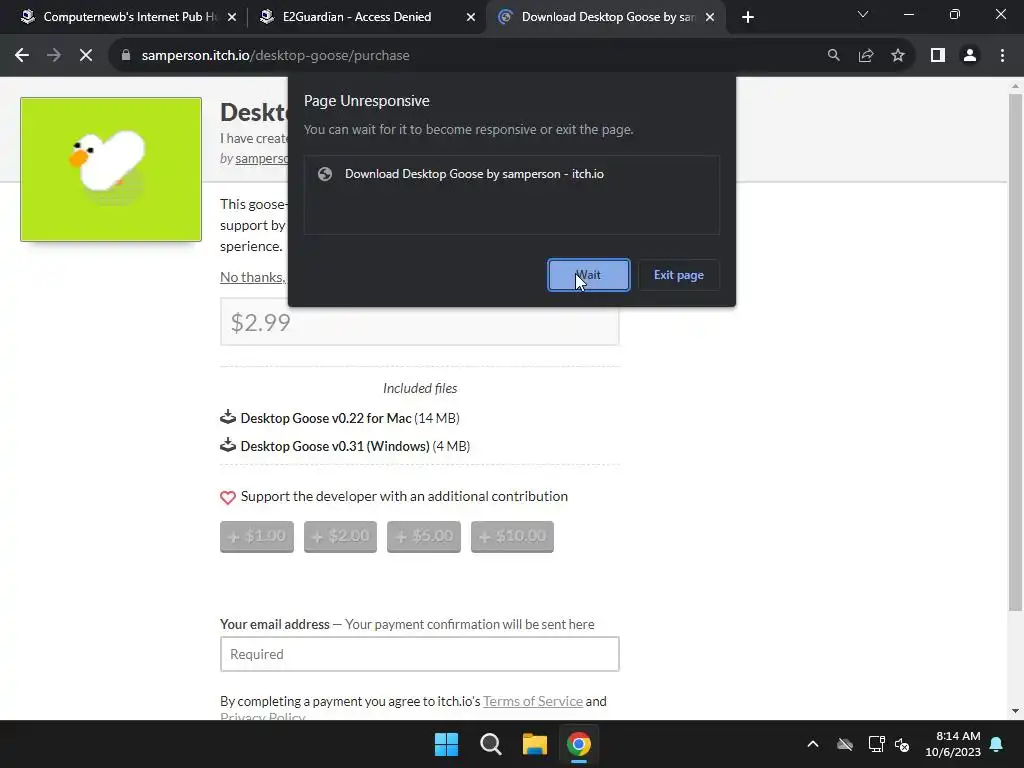Image resolution: width=1024 pixels, height=768 pixels.
Task: Open a new browser tab
Action: pyautogui.click(x=748, y=17)
